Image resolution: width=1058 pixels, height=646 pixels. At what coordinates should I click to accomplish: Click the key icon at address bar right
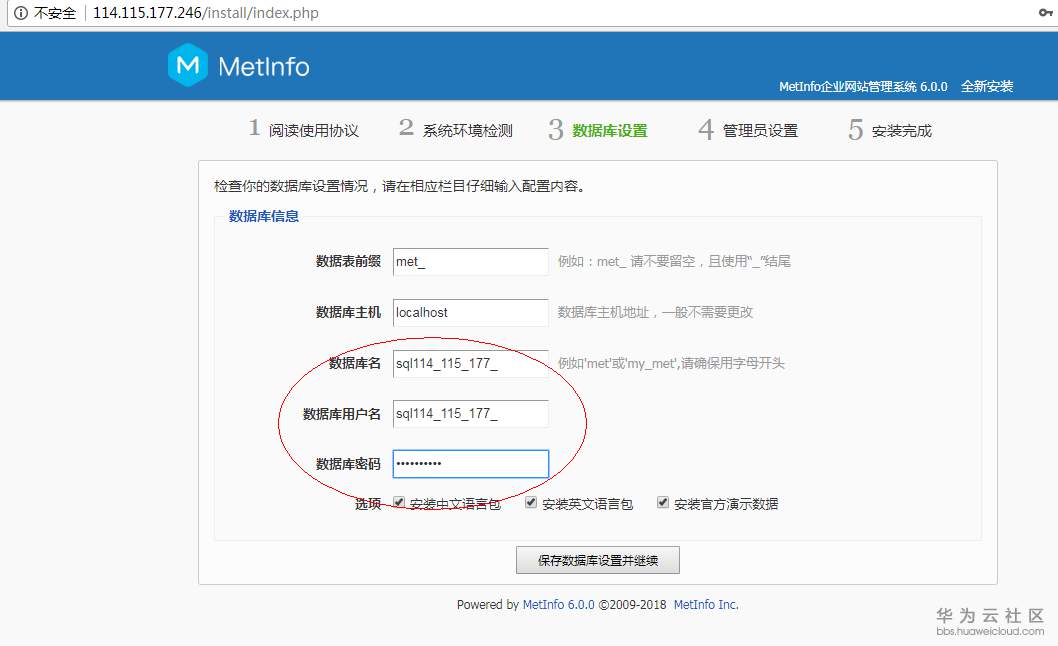tap(1047, 13)
